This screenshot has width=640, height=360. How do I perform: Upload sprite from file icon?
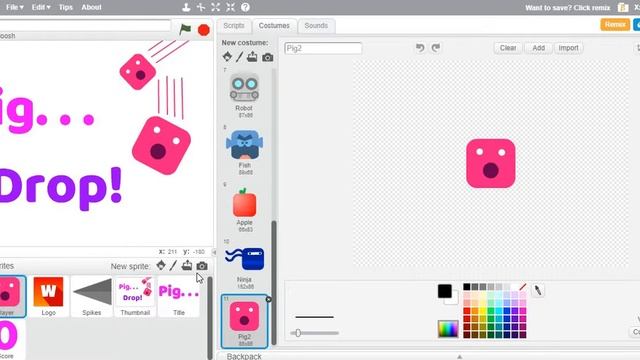(187, 265)
